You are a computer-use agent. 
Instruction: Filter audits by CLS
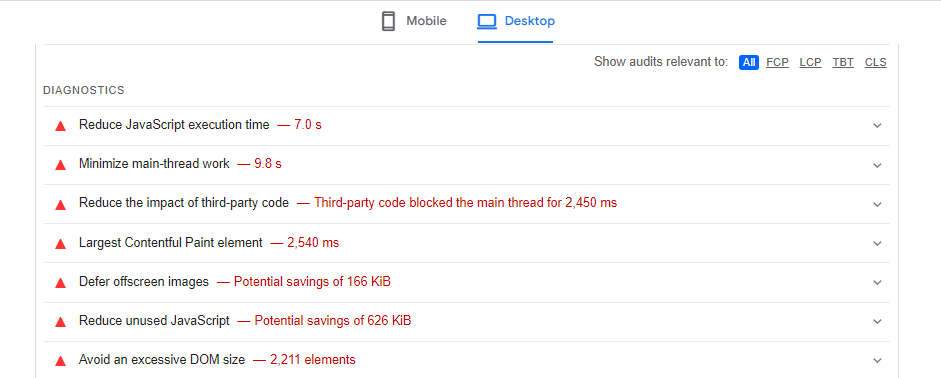click(x=876, y=62)
